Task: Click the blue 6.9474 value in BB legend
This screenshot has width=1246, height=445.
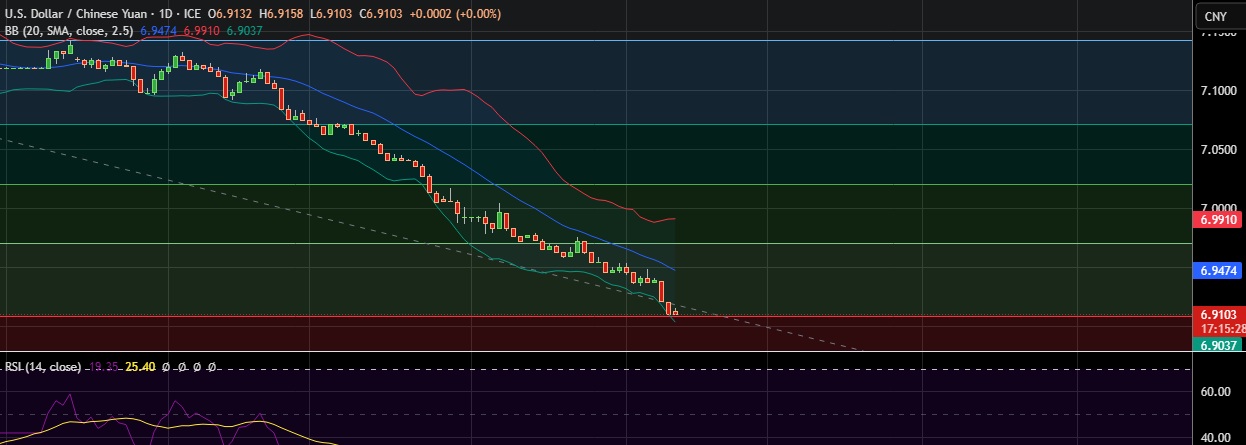Action: point(158,31)
